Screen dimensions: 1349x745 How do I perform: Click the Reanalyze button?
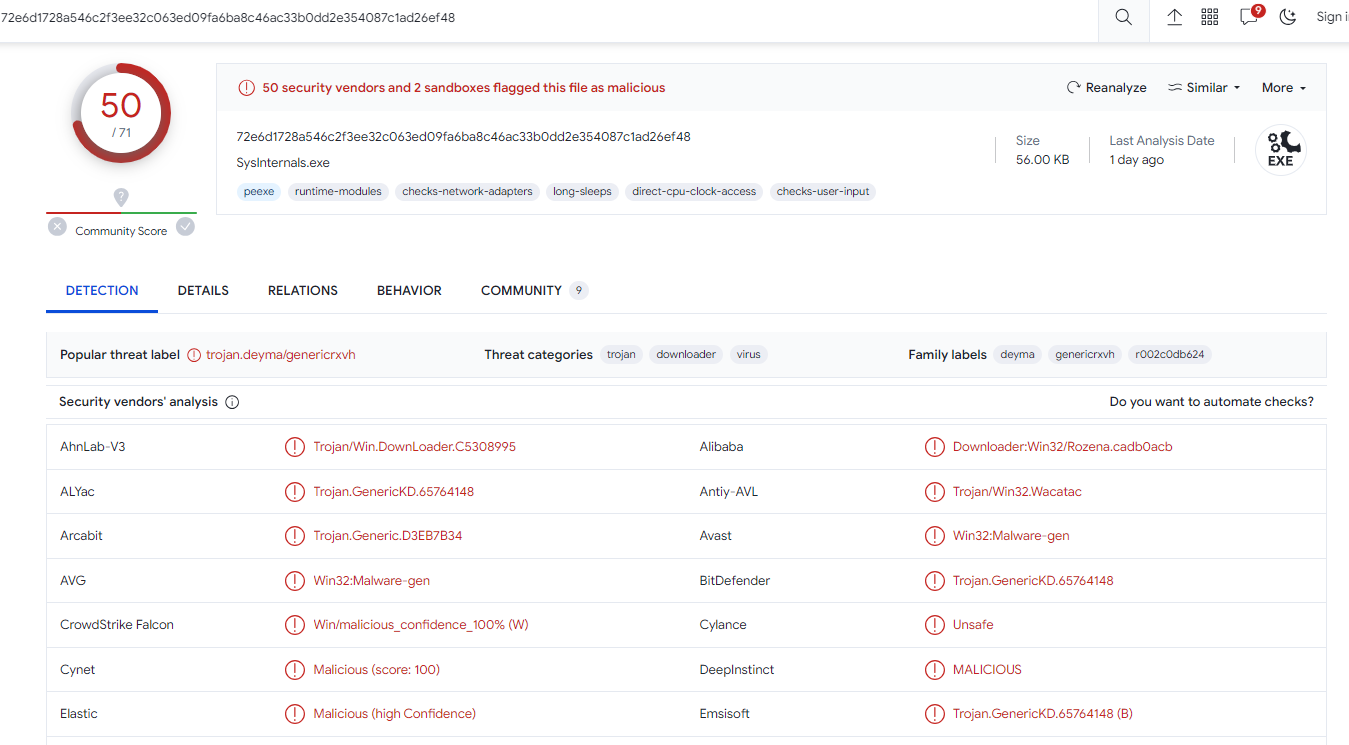[1106, 88]
